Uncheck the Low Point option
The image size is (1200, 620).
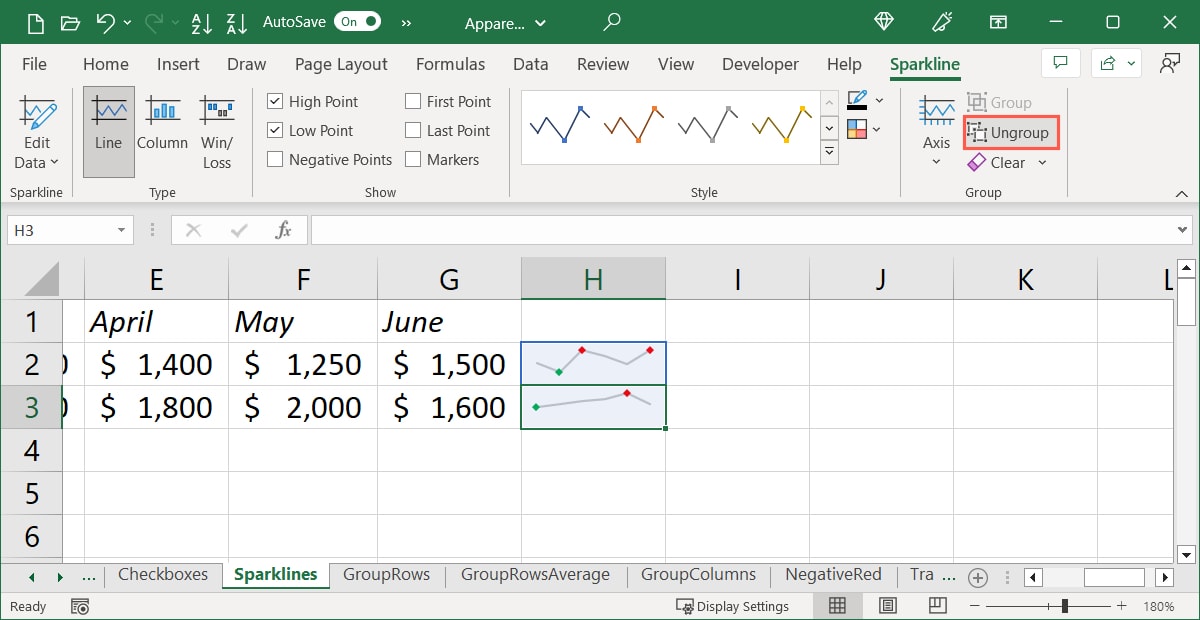274,130
